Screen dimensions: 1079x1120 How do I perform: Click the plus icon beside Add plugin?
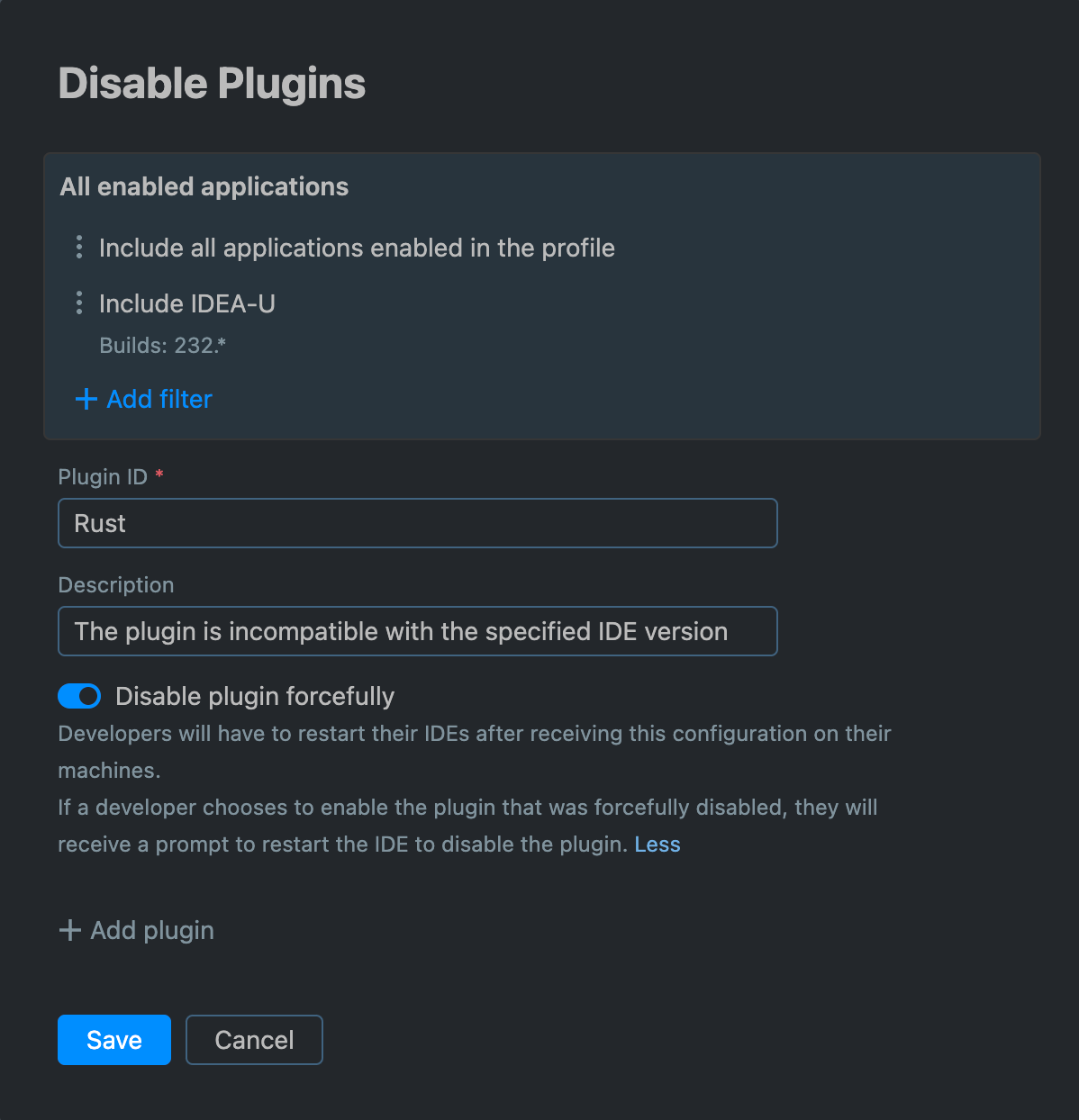(69, 930)
